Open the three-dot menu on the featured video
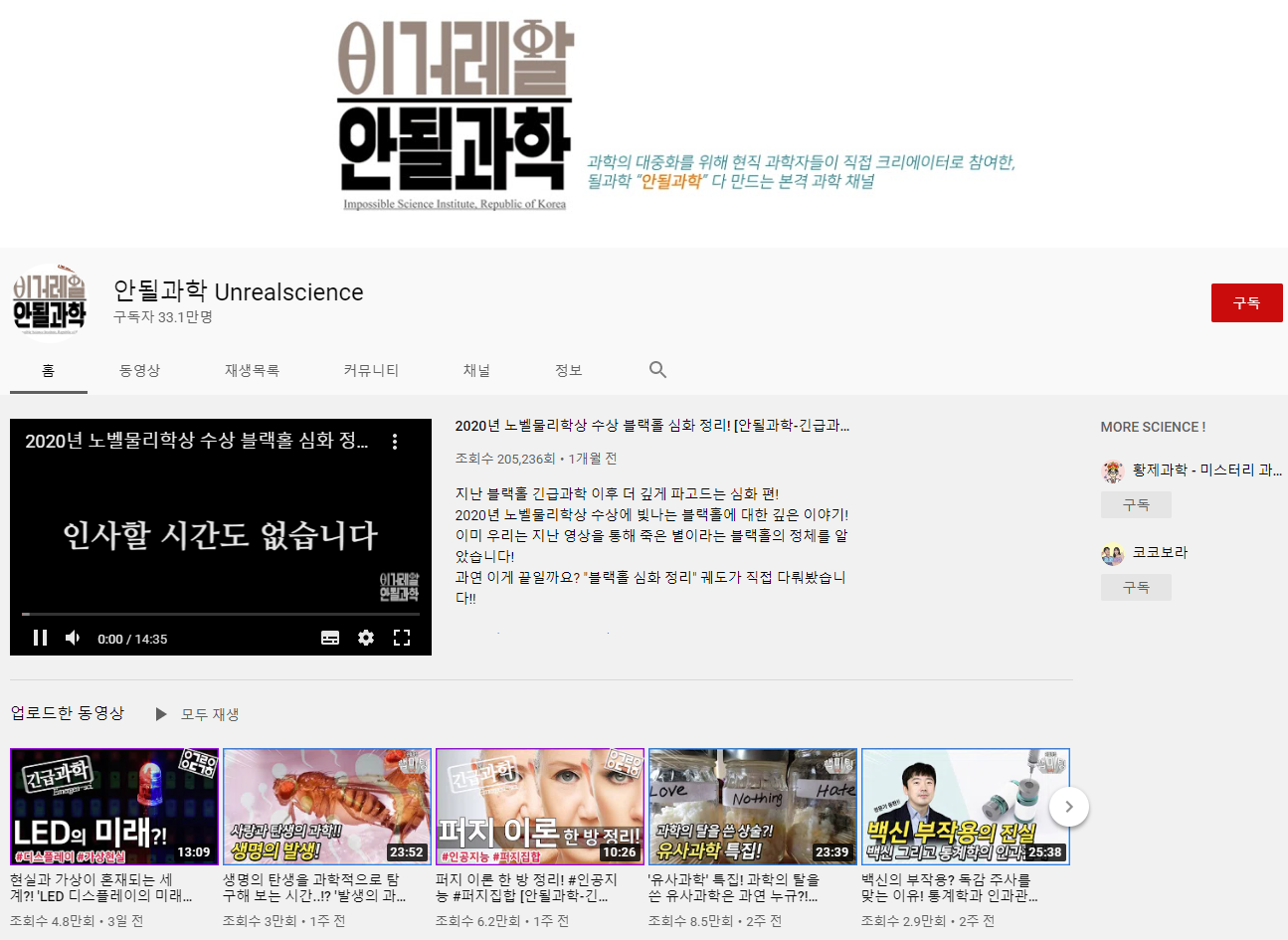Viewport: 1288px width, 940px height. 395,442
